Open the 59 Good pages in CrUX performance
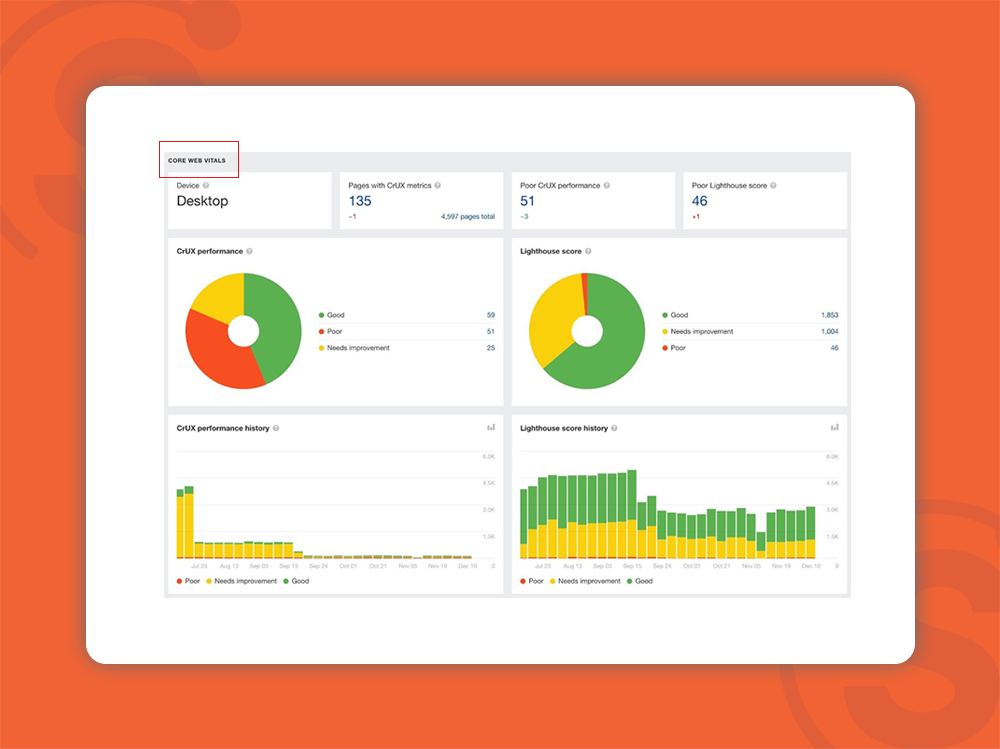 (490, 315)
